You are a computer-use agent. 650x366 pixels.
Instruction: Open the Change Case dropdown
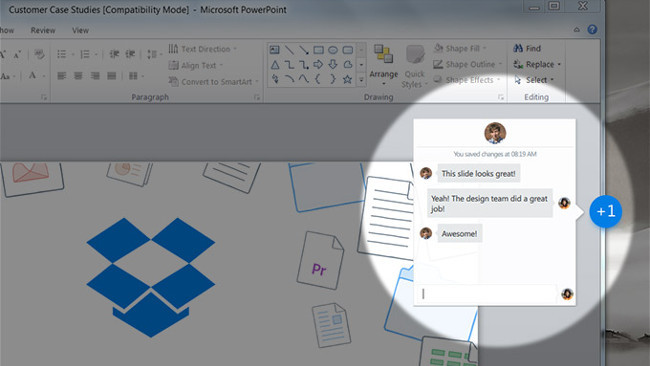coord(7,76)
